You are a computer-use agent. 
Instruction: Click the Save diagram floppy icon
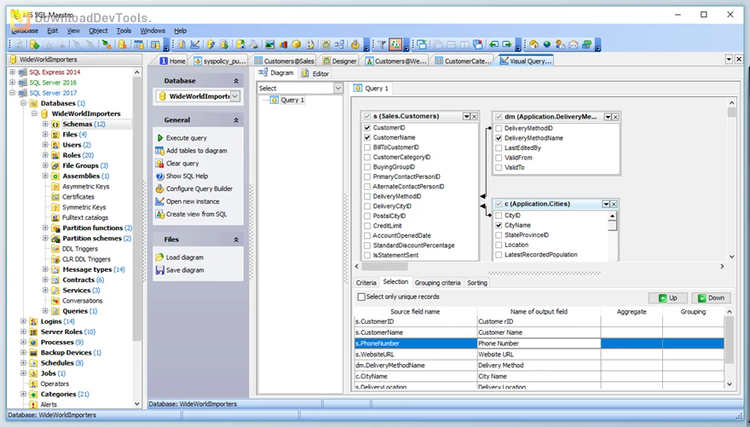[160, 270]
